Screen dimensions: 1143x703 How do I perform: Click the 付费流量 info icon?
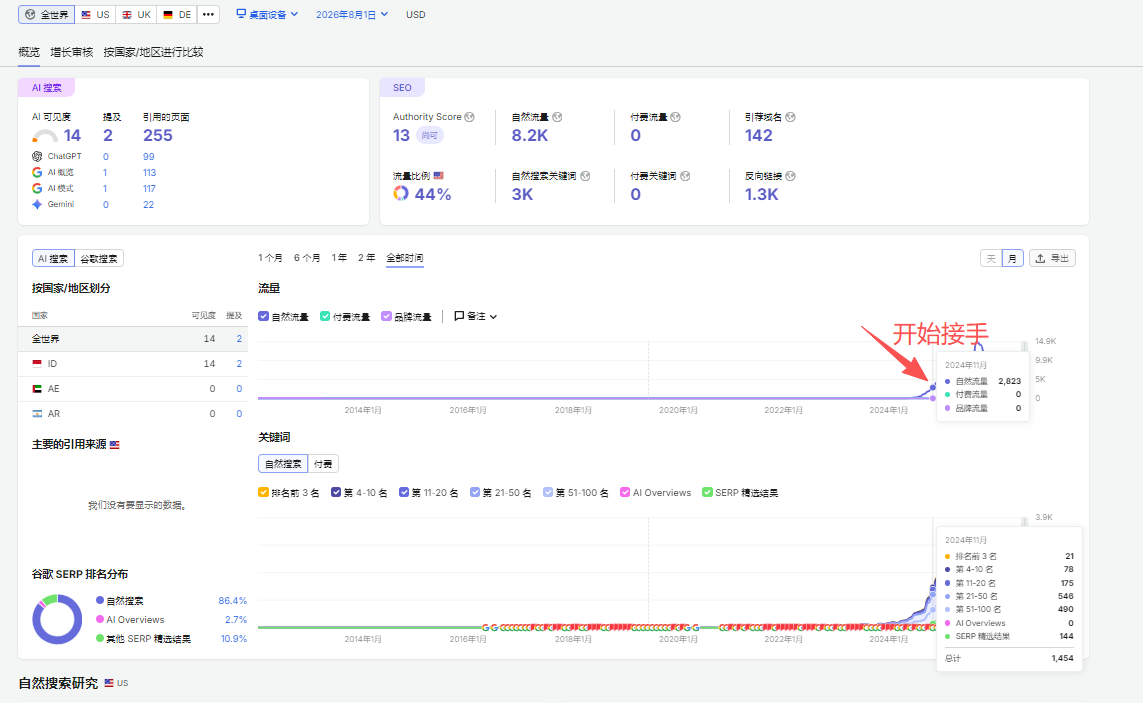pyautogui.click(x=675, y=117)
